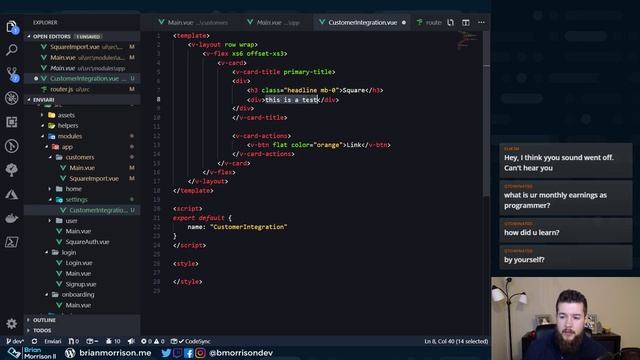Viewport: 640px width, 360px height.
Task: Click the bug count 10 status bar item
Action: tap(113, 341)
